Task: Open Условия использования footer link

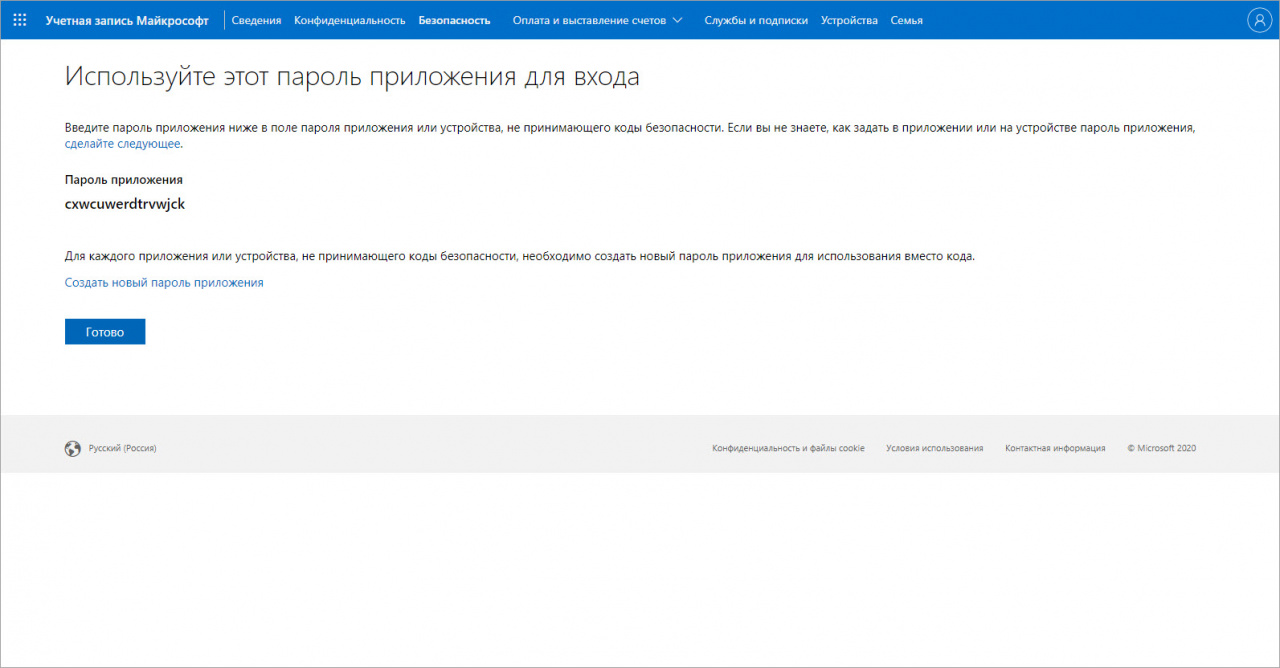Action: pyautogui.click(x=934, y=449)
